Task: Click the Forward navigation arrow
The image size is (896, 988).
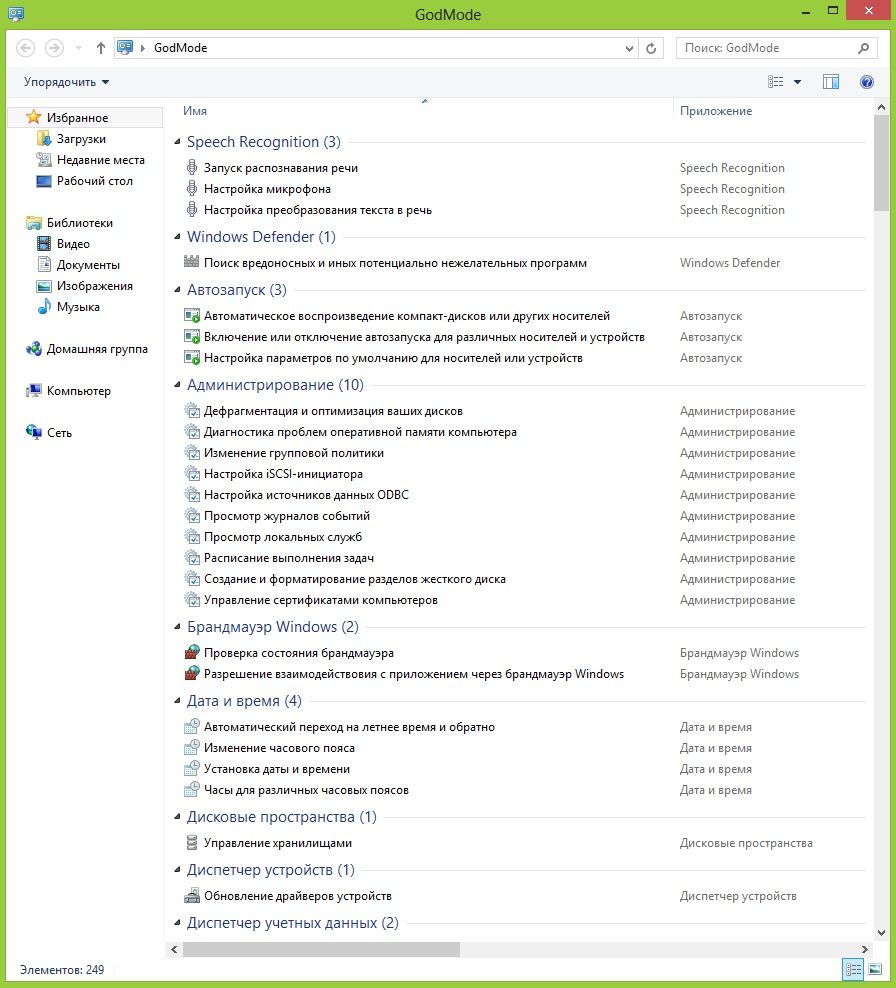Action: [x=54, y=48]
